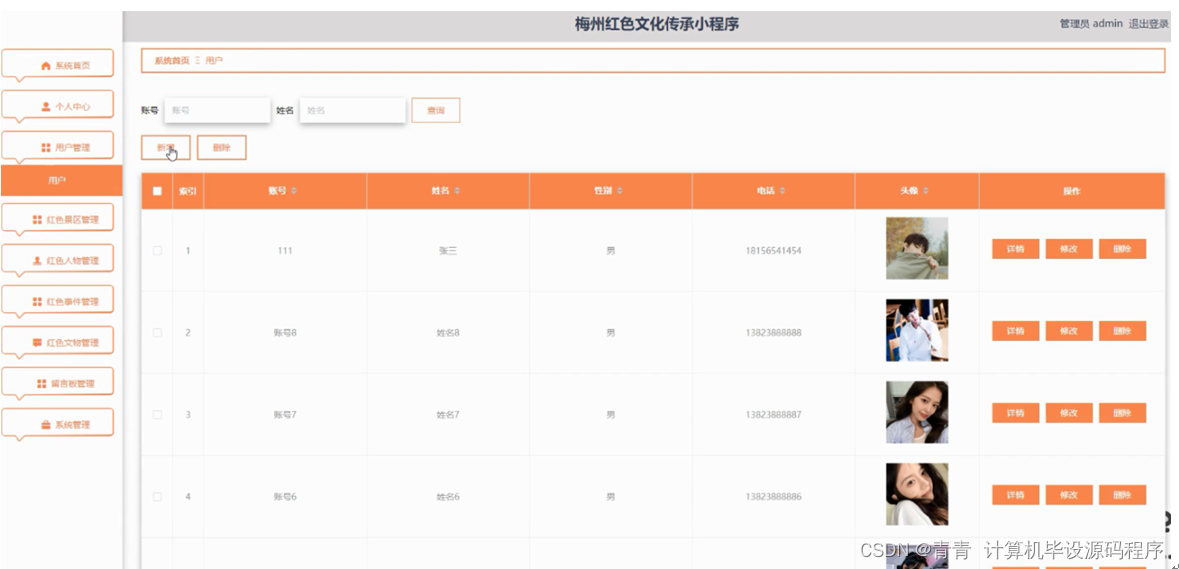Click grid icon beside 留言板管理
This screenshot has height=569, width=1179.
(x=41, y=383)
